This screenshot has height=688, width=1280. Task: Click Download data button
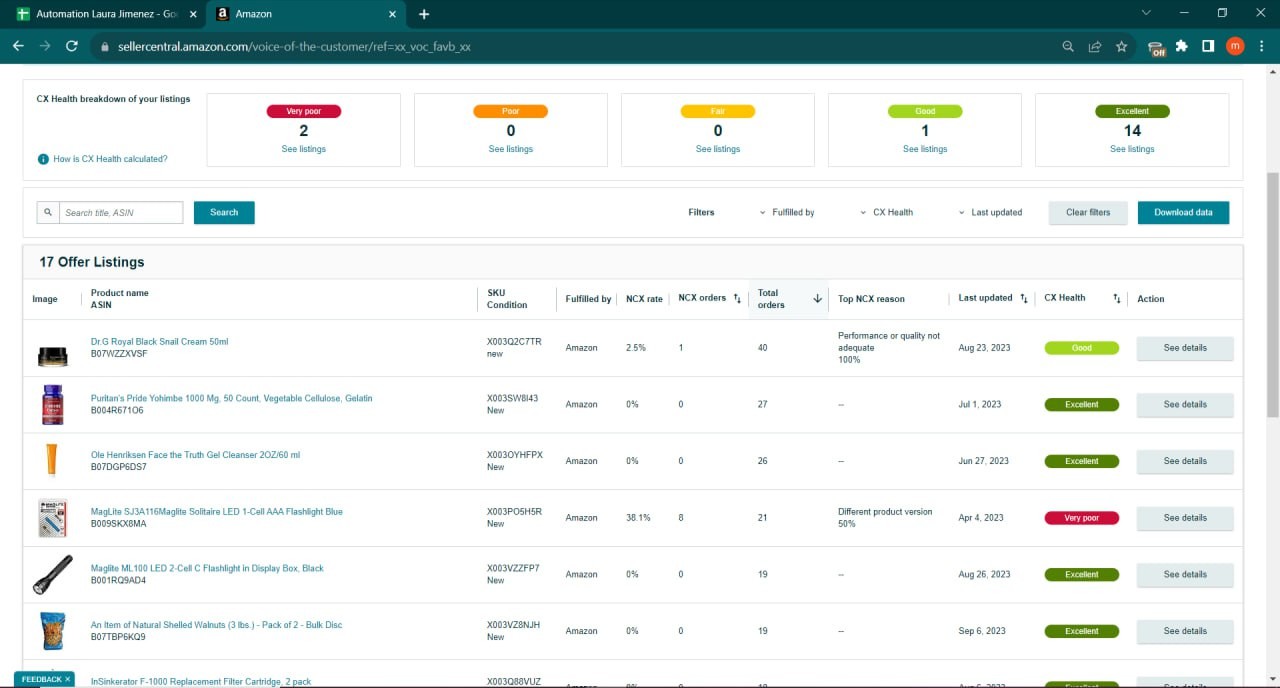1183,212
